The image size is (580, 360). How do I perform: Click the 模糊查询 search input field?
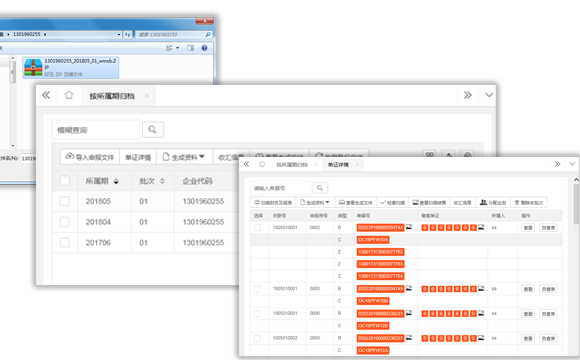pos(95,129)
